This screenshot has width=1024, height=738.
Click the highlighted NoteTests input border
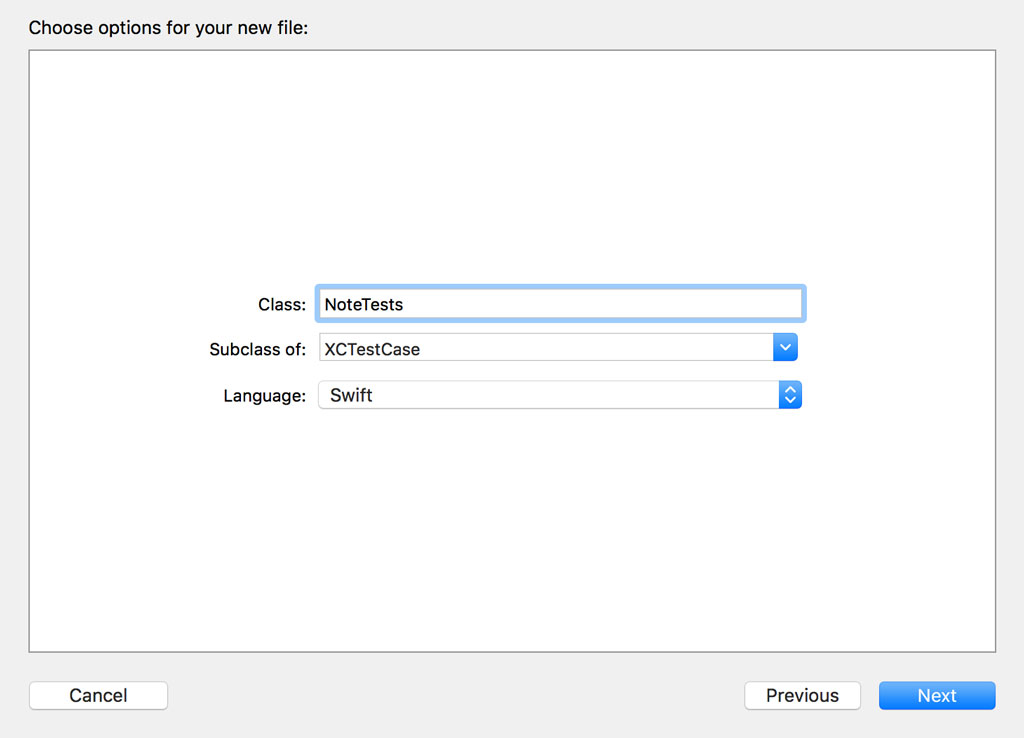pyautogui.click(x=560, y=303)
